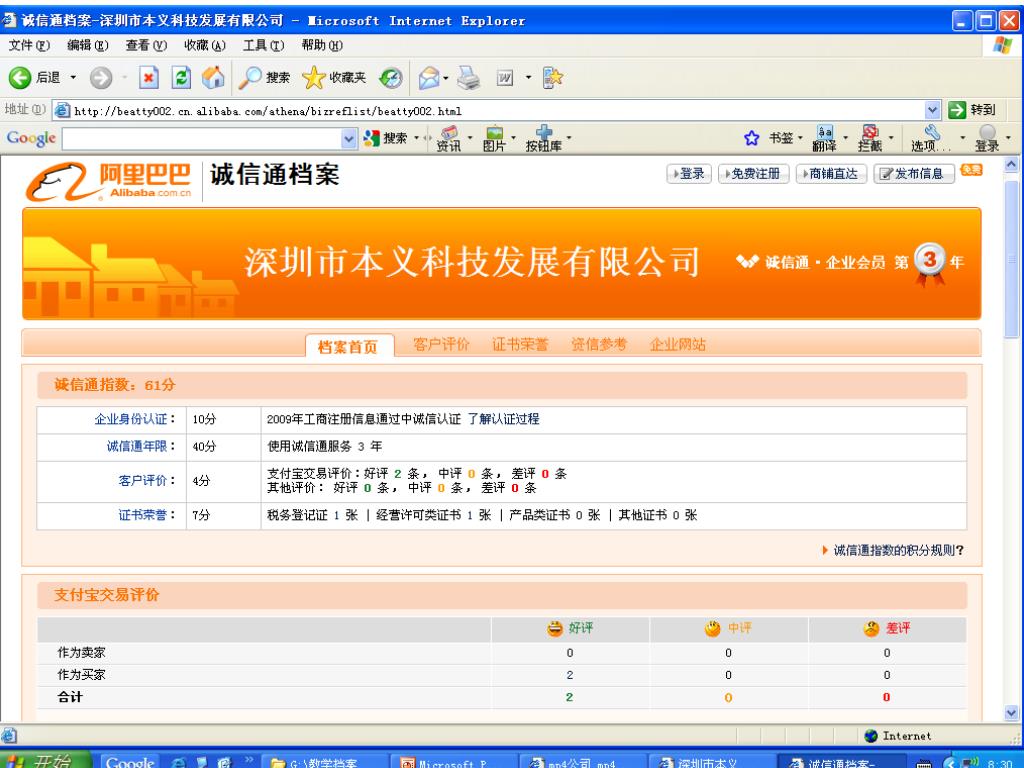The width and height of the screenshot is (1024, 768).
Task: Click the Alibaba logo
Action: click(x=109, y=181)
